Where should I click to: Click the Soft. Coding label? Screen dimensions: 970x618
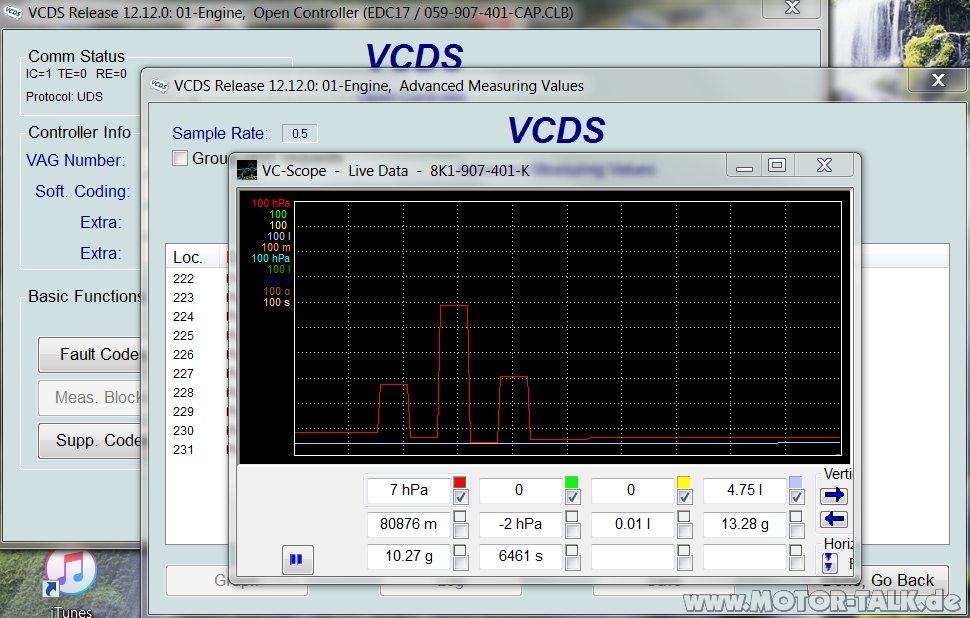[83, 191]
